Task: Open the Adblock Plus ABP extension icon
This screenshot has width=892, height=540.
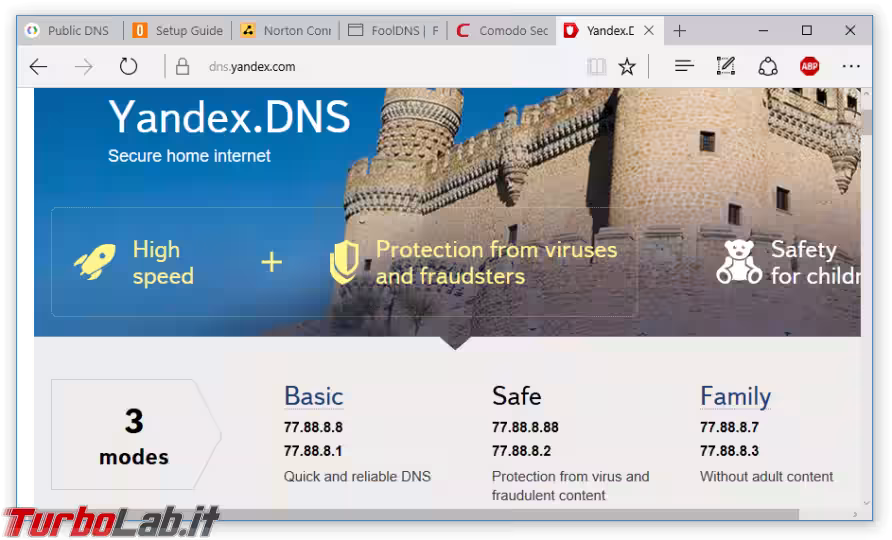Action: pyautogui.click(x=809, y=67)
